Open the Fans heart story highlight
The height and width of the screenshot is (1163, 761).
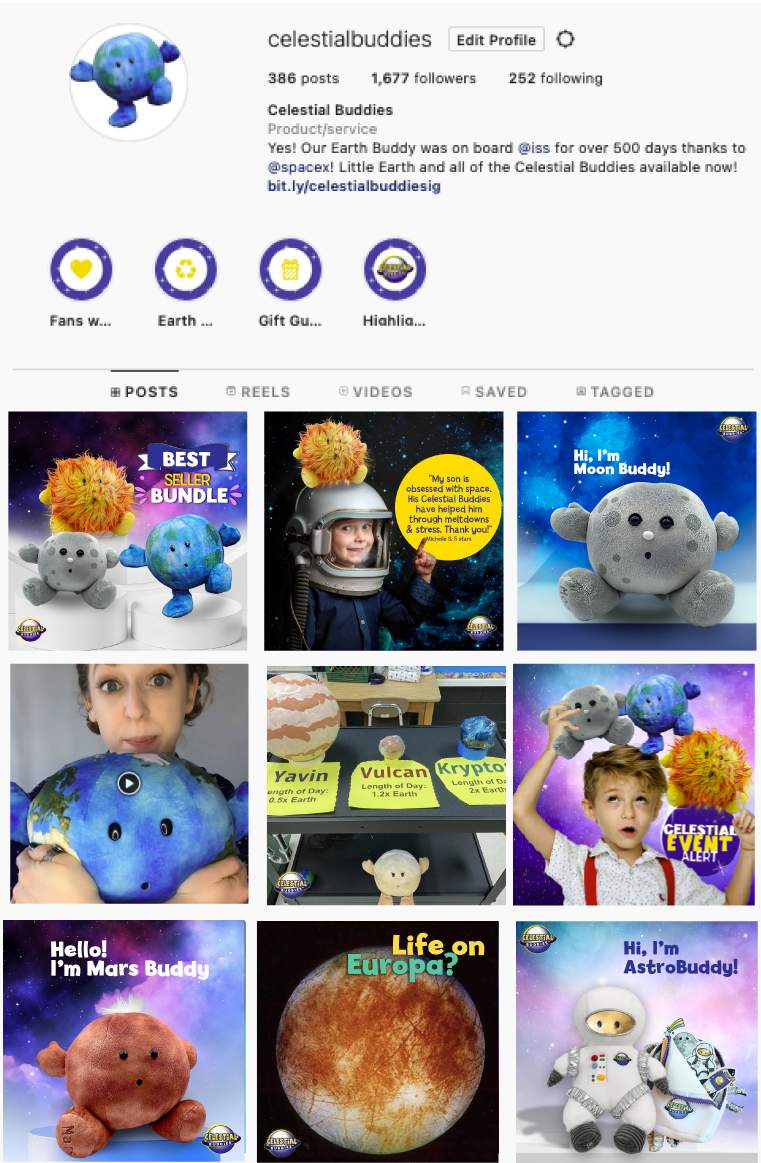(81, 268)
